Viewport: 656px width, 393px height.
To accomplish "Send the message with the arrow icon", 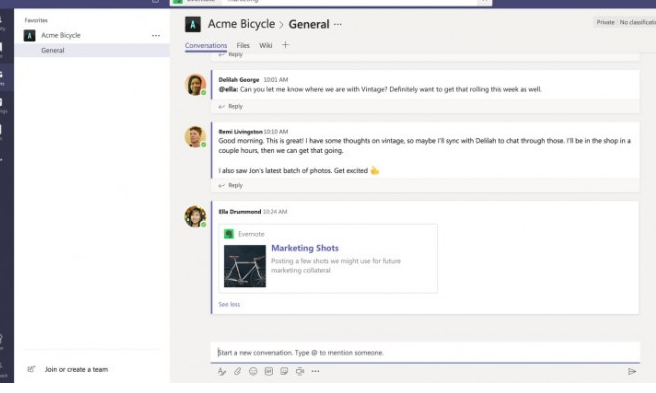I will click(632, 371).
